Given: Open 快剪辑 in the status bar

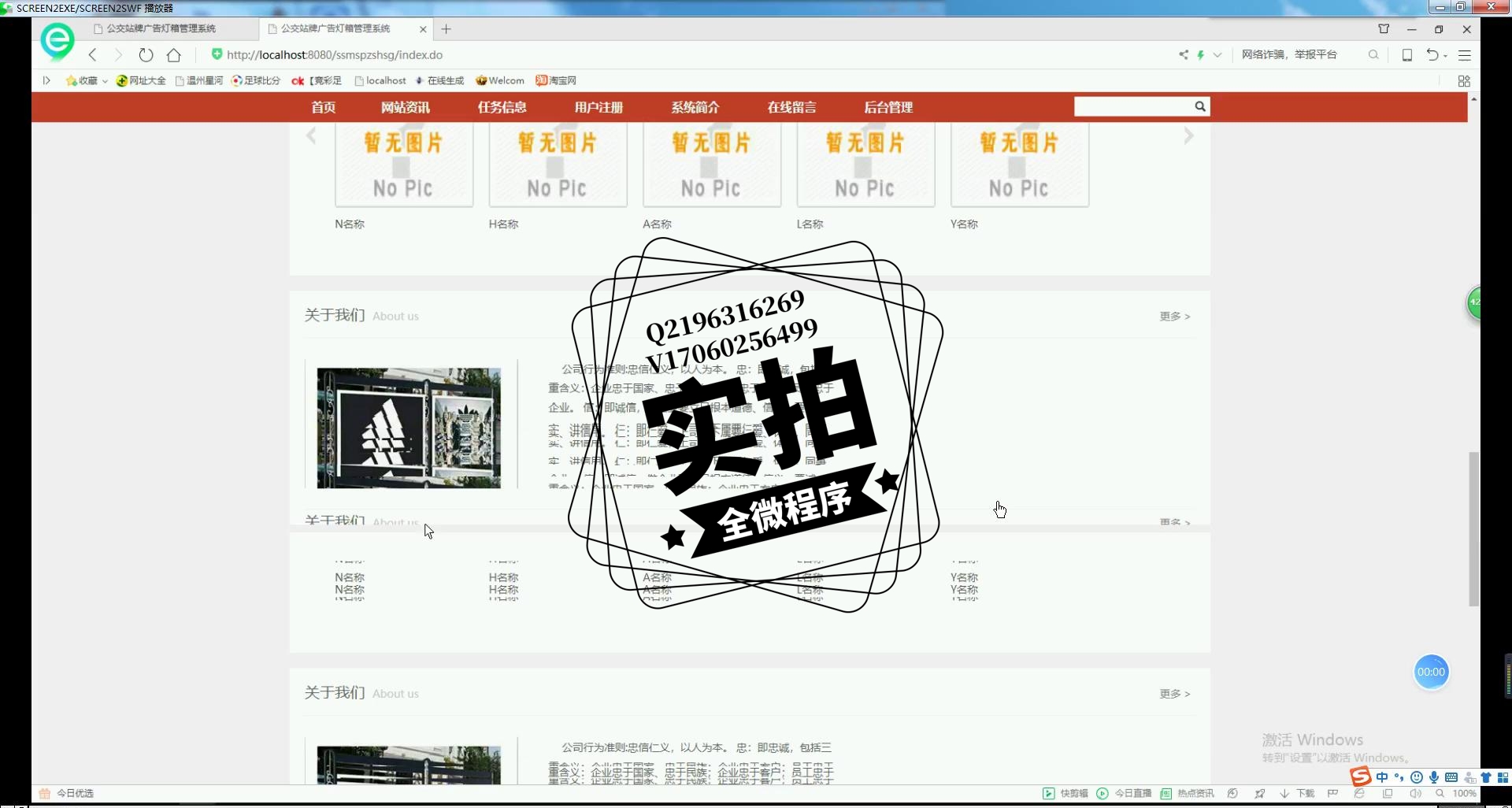Looking at the screenshot, I should click(x=1065, y=793).
